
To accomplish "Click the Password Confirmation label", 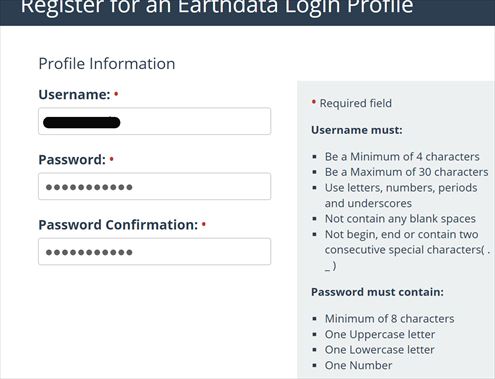I will pyautogui.click(x=118, y=225).
